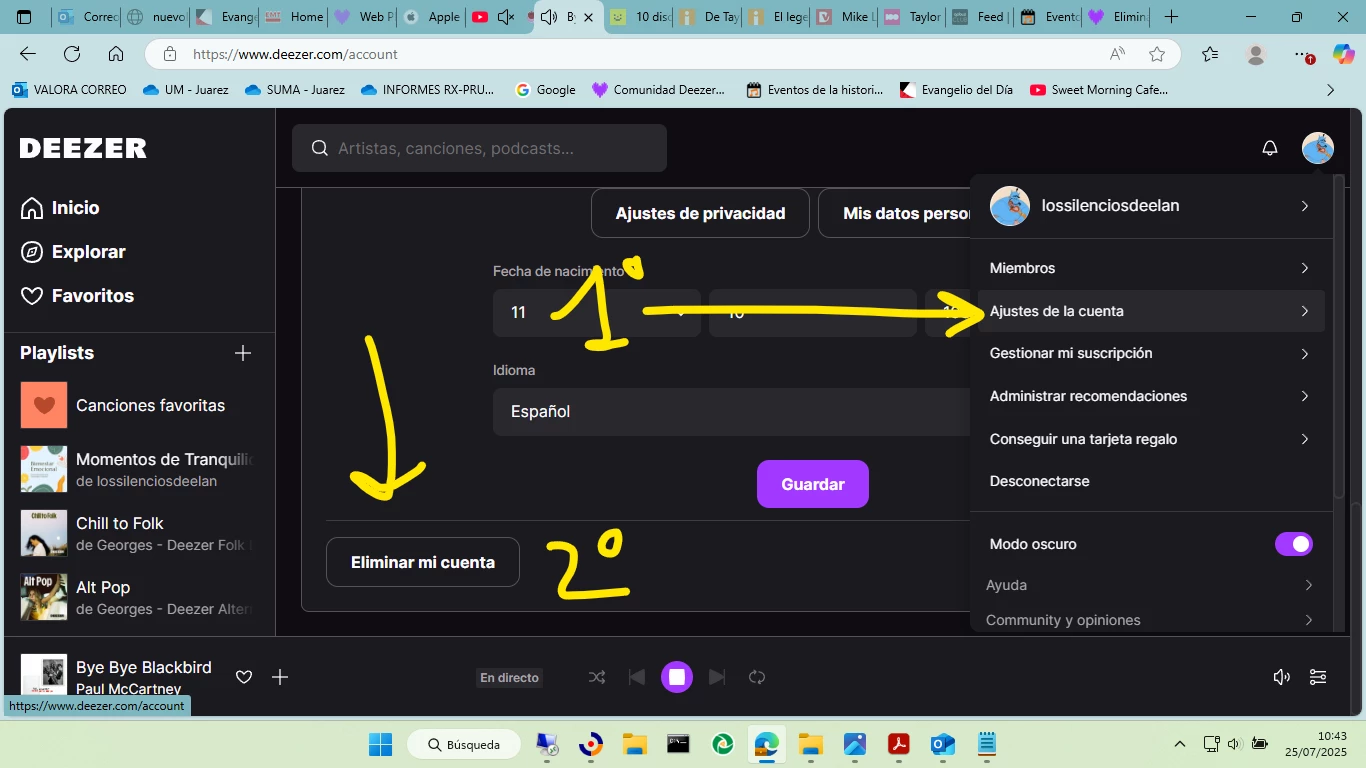Add page to favorites with star icon
The height and width of the screenshot is (768, 1366).
pos(1157,54)
